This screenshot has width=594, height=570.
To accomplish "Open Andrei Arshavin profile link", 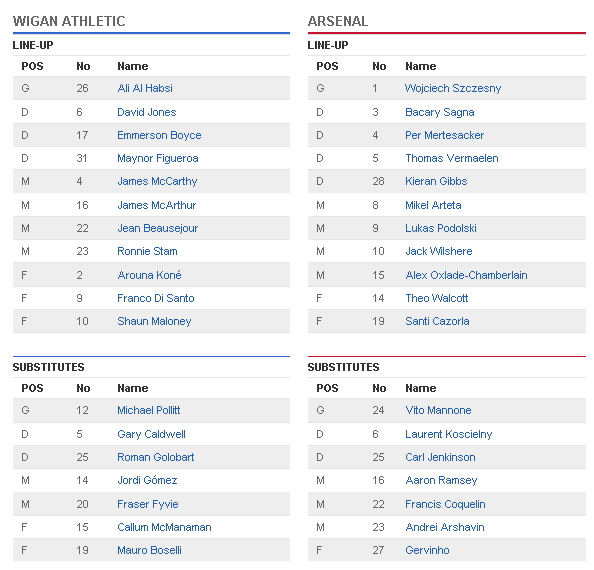I will coord(445,527).
